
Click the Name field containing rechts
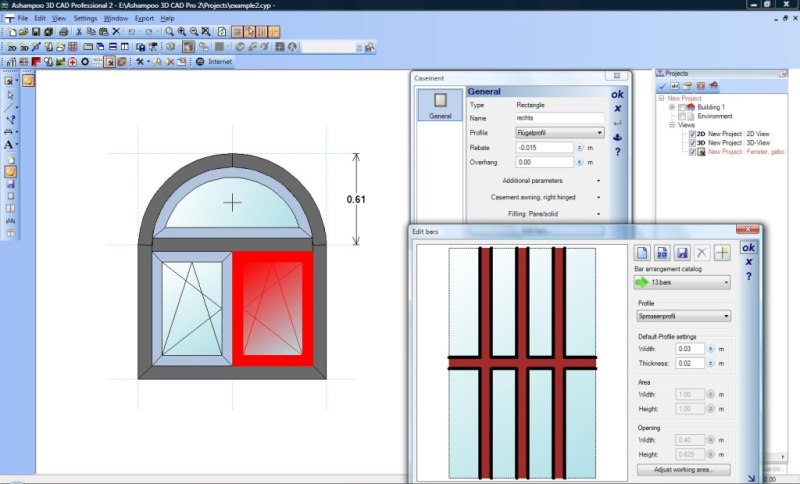pos(560,118)
